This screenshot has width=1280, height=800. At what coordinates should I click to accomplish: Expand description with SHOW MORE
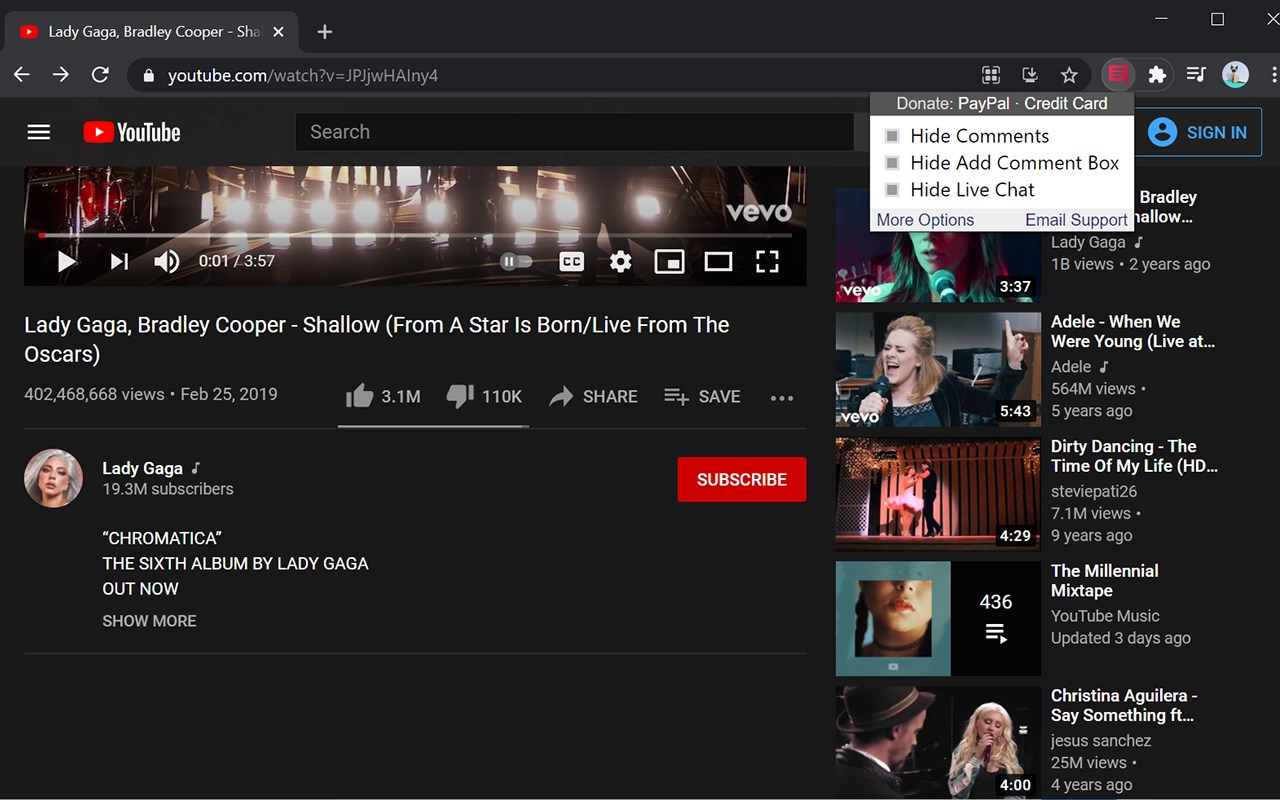click(x=149, y=621)
